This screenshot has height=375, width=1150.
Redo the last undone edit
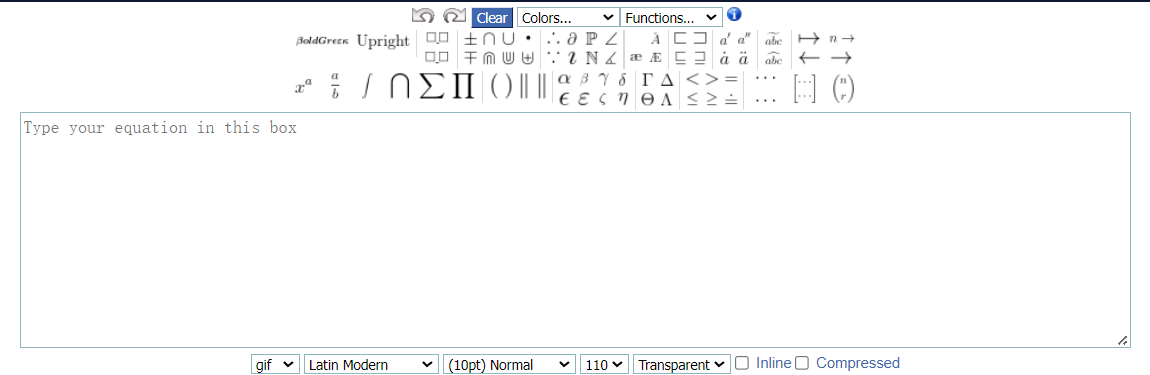point(455,16)
